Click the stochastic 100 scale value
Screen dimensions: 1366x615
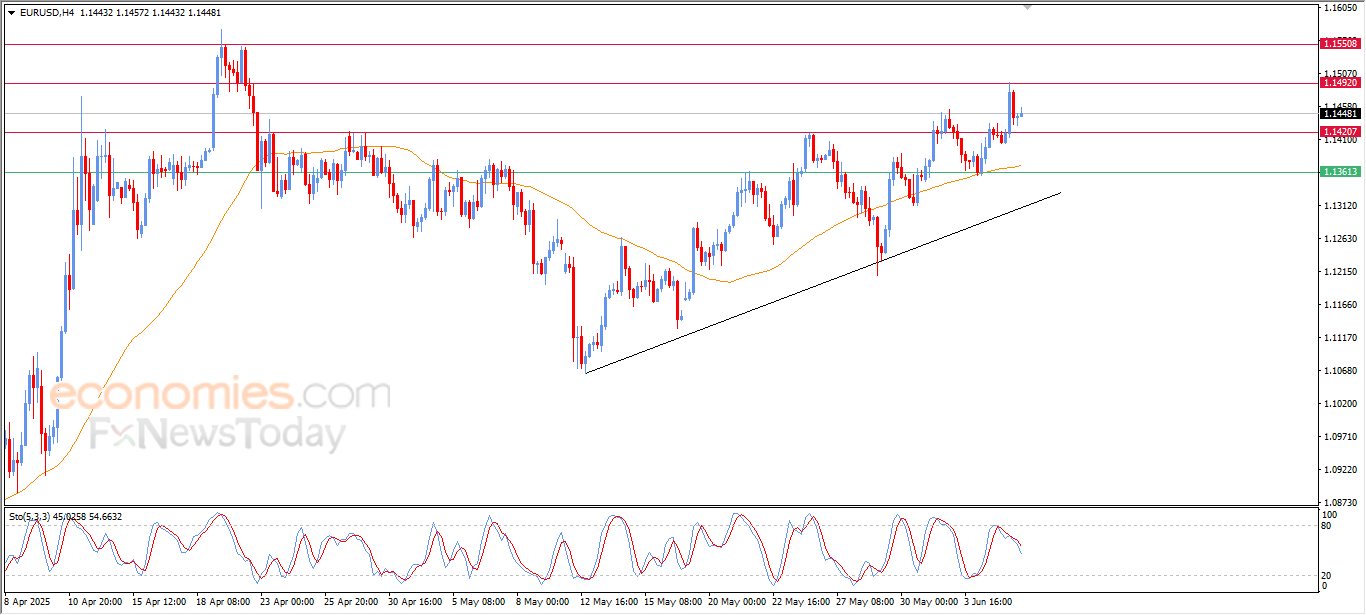point(1328,514)
